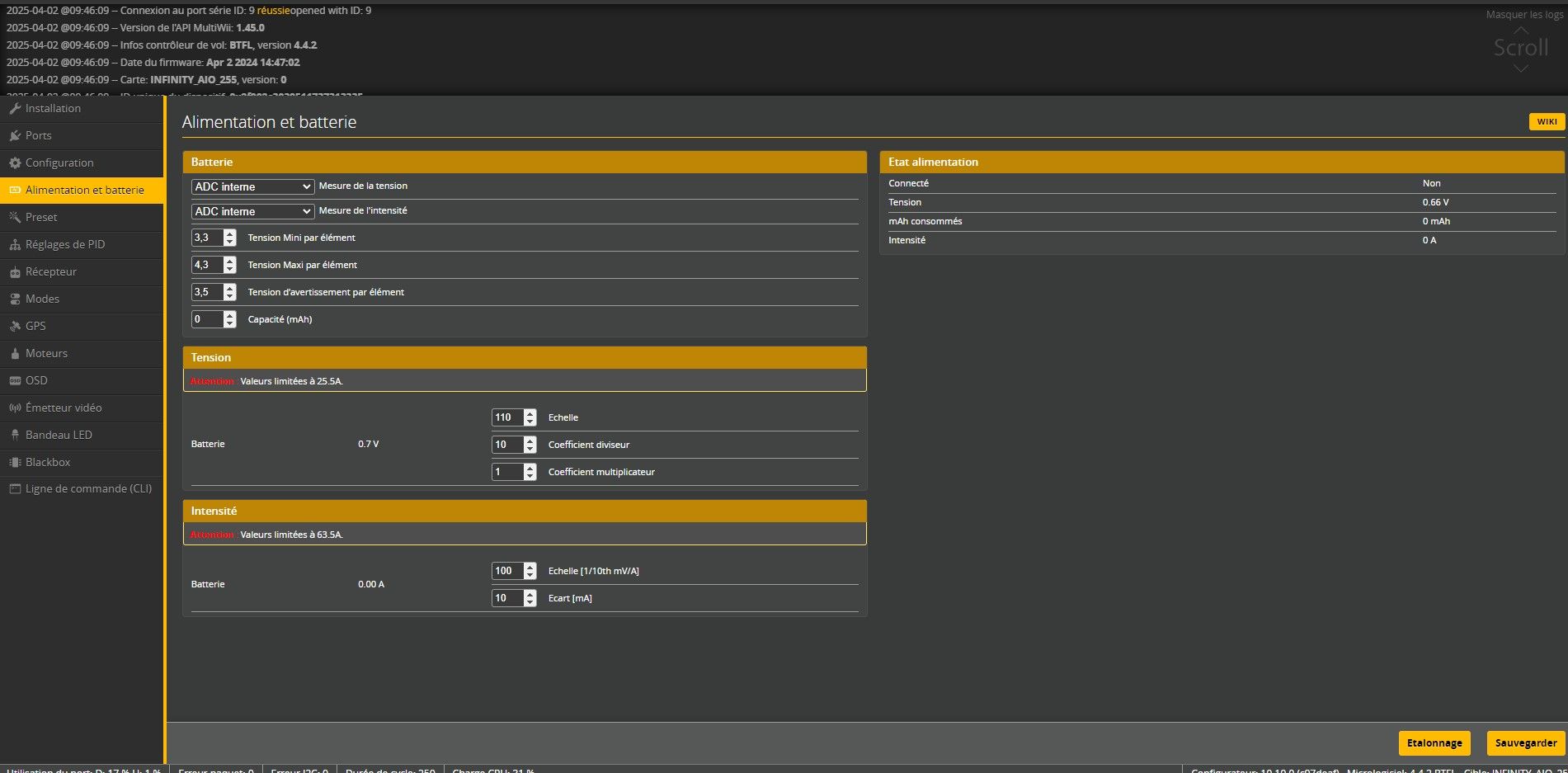Increase Tension Mini par élément value

(230, 233)
